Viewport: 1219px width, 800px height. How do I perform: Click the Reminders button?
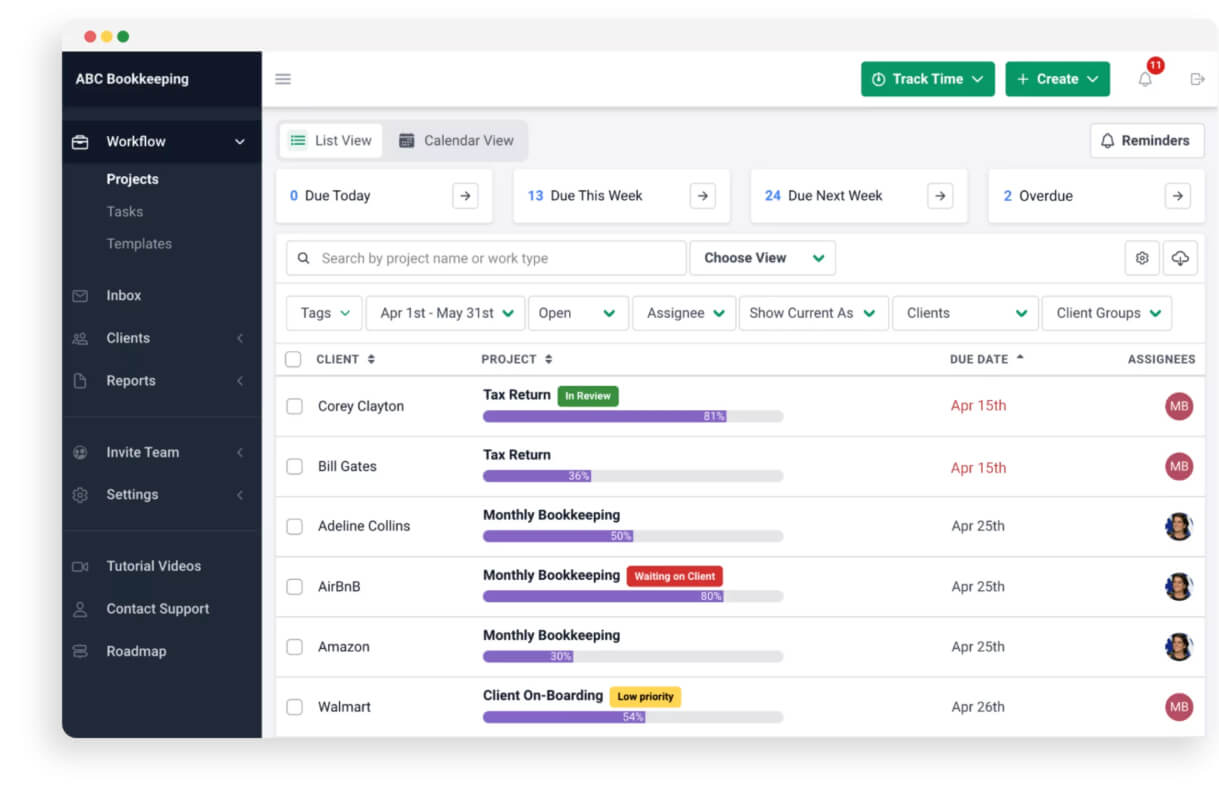[x=1146, y=141]
